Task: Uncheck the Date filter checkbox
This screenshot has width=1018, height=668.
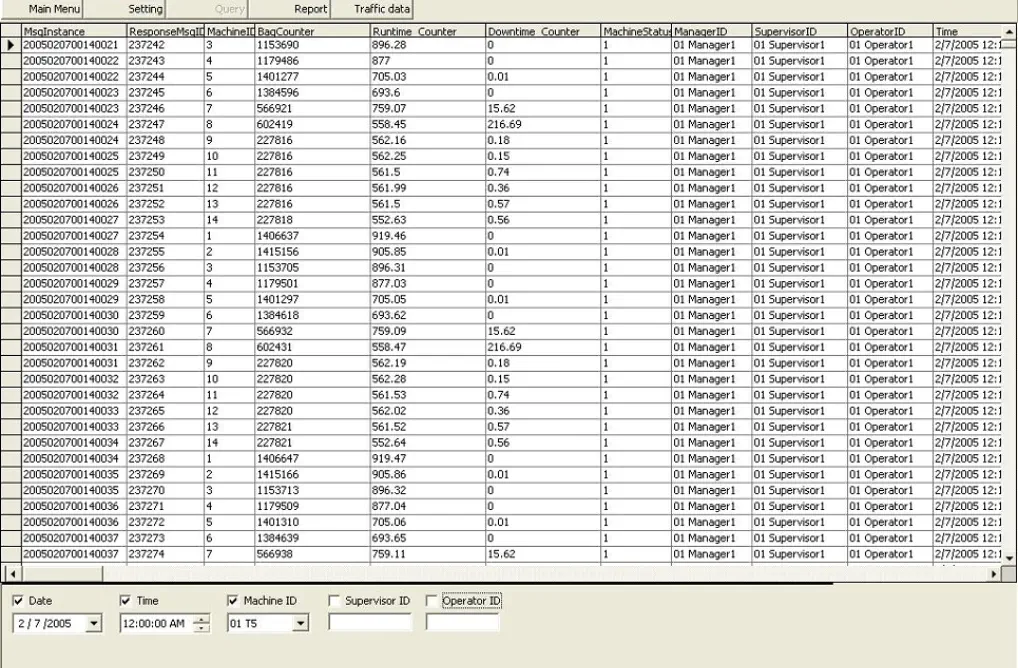Action: pos(18,601)
